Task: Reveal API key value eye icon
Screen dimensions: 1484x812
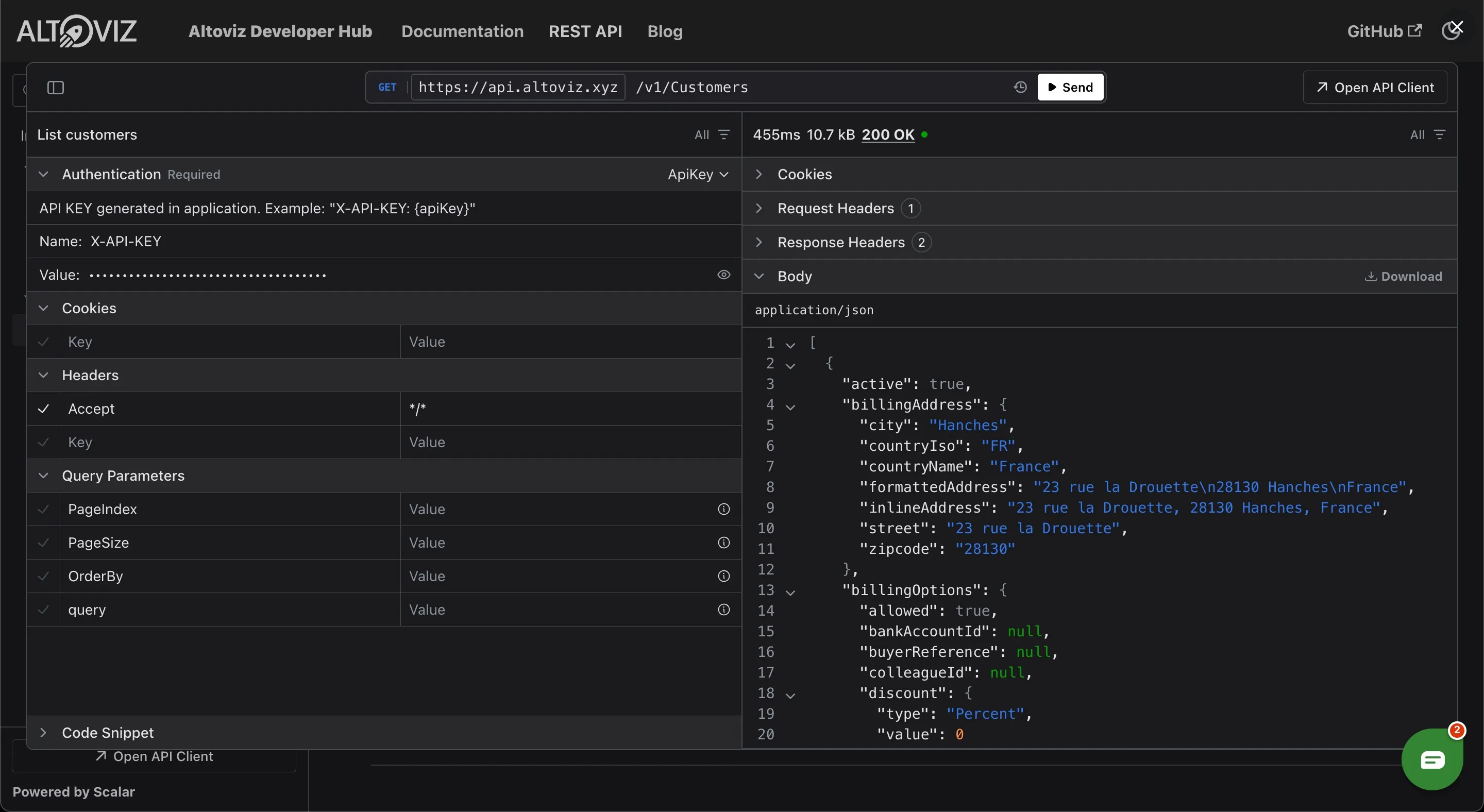Action: click(723, 275)
